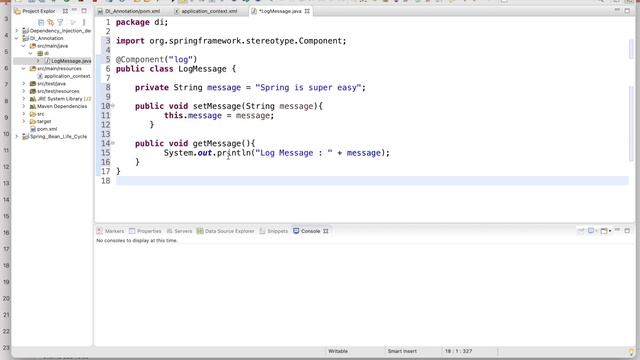Close the Console view
The image size is (640, 360).
click(x=326, y=231)
